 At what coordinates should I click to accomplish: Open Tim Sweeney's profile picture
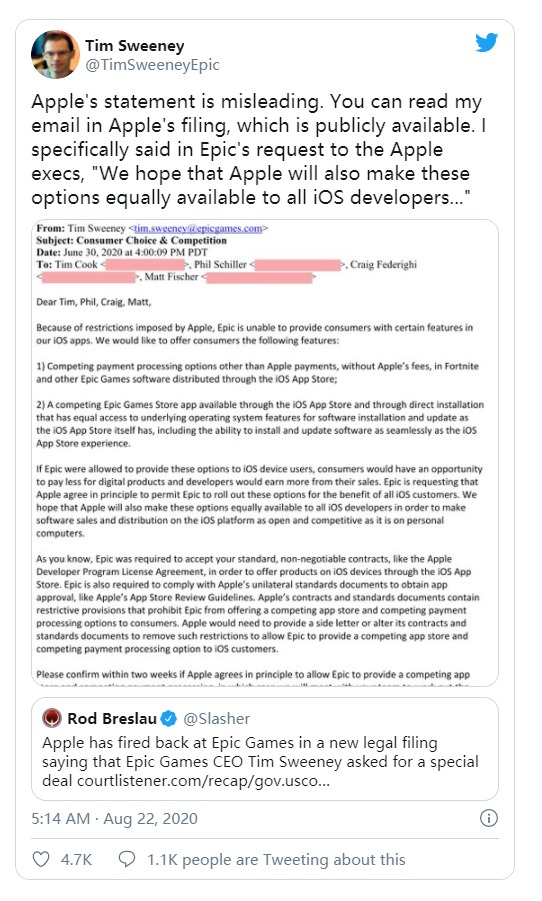click(55, 55)
